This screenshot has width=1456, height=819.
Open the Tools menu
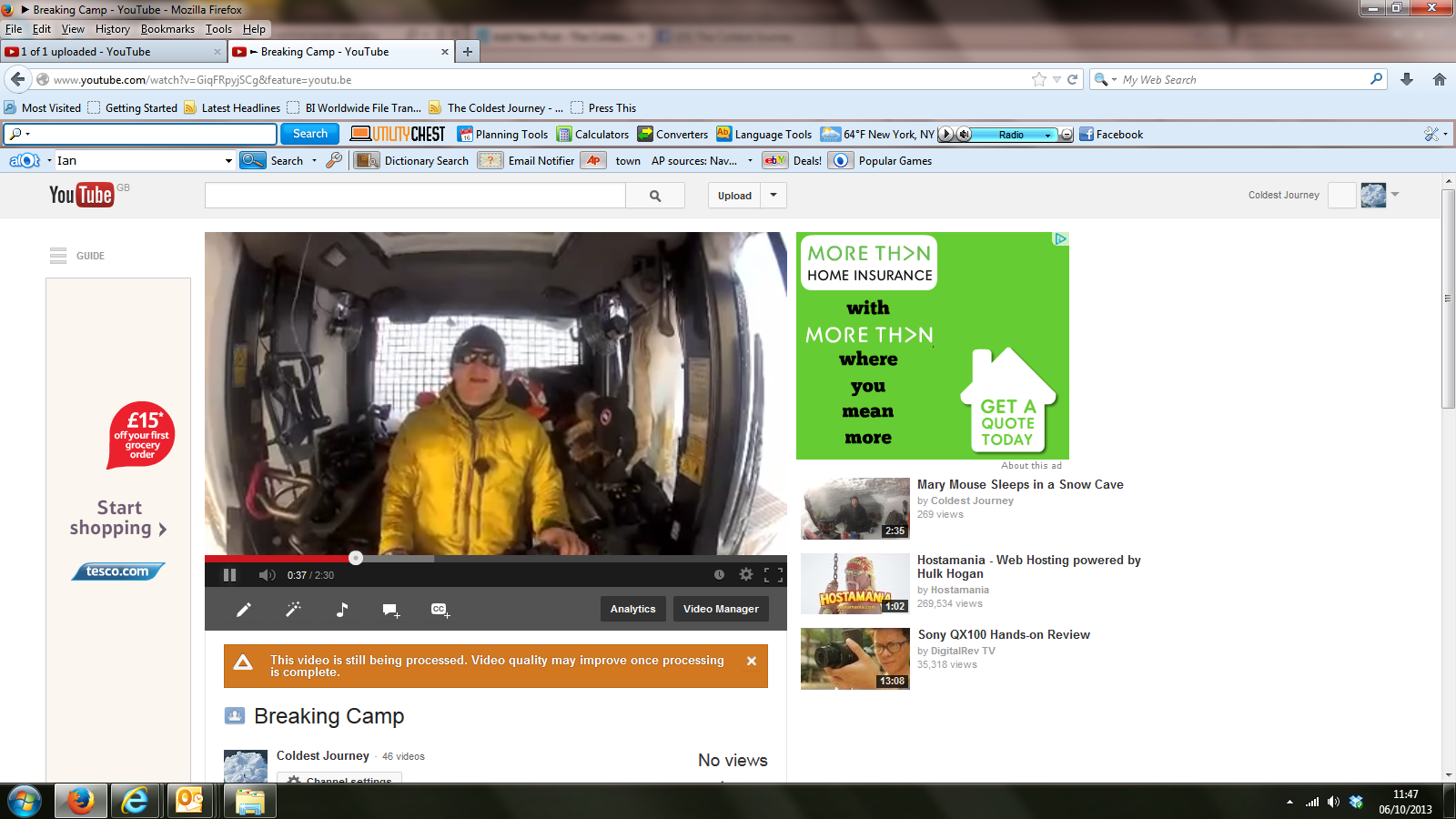click(x=218, y=29)
